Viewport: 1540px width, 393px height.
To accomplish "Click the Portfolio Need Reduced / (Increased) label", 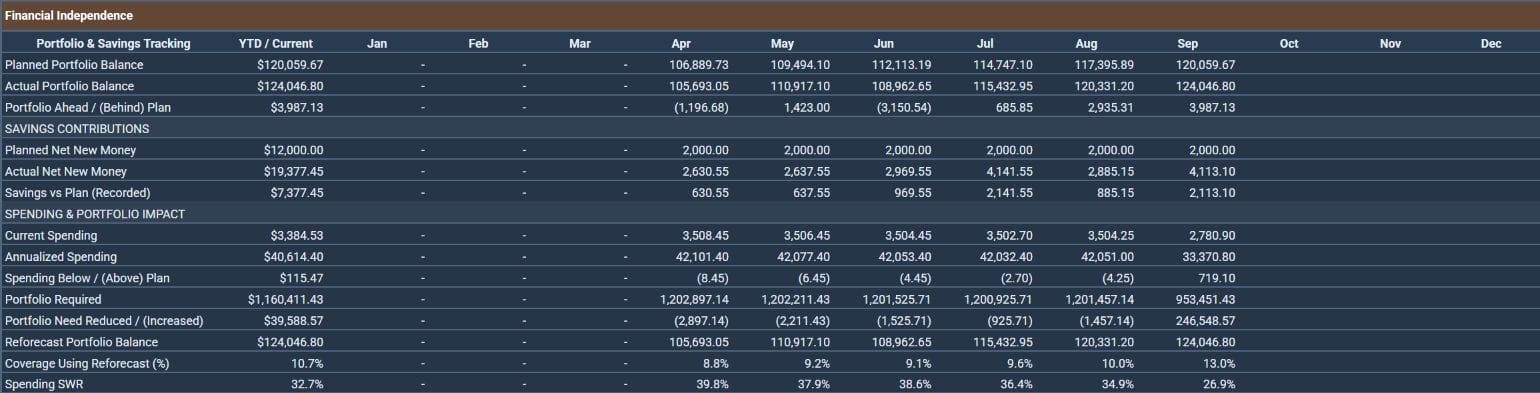I will 104,321.
